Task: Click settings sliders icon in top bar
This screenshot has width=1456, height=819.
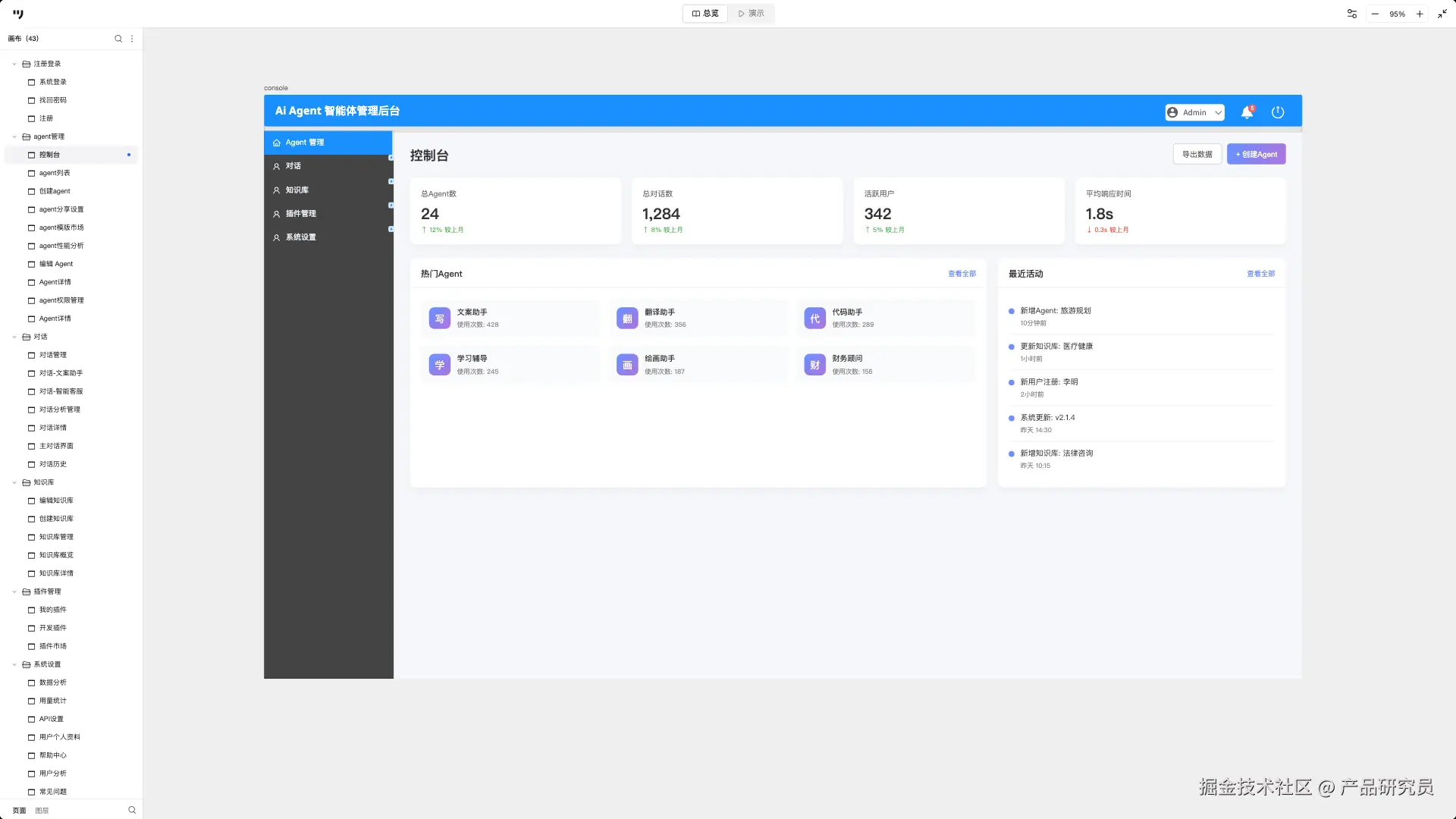Action: click(x=1351, y=14)
